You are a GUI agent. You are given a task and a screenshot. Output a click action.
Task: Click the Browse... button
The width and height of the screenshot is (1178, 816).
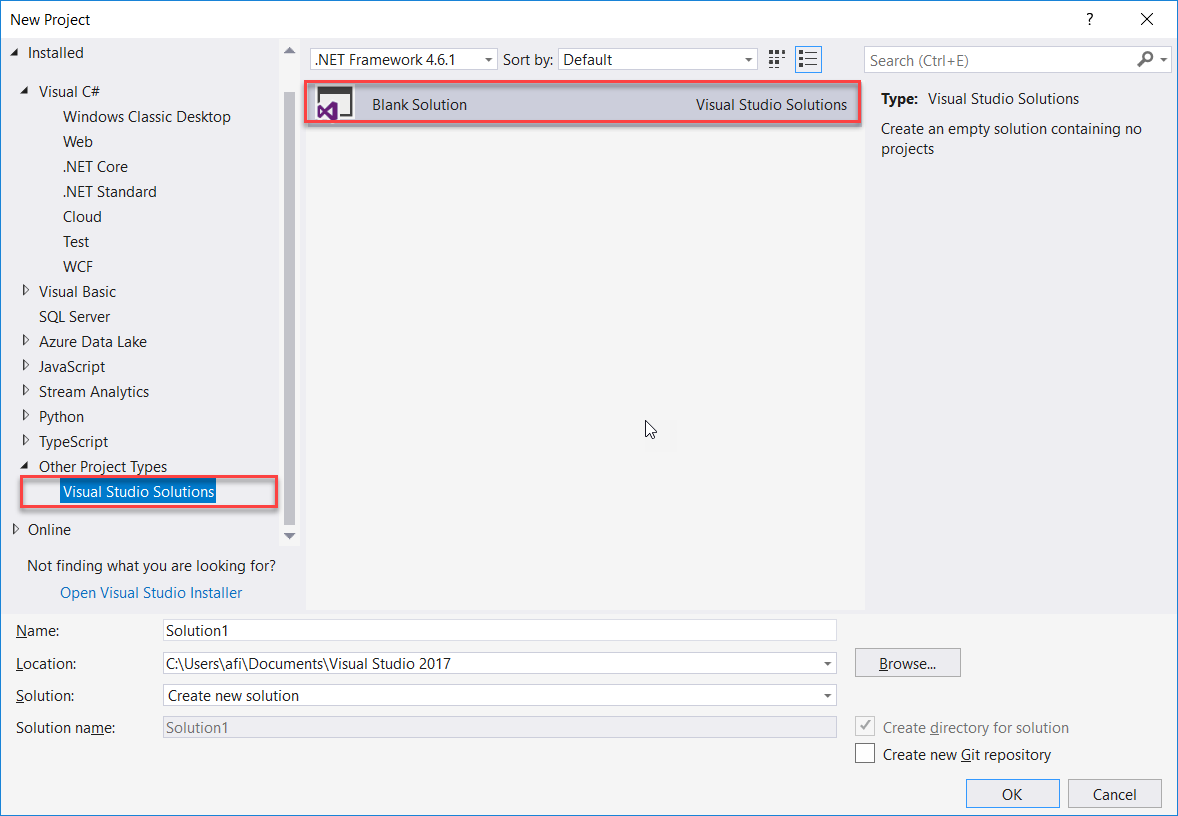click(x=908, y=663)
